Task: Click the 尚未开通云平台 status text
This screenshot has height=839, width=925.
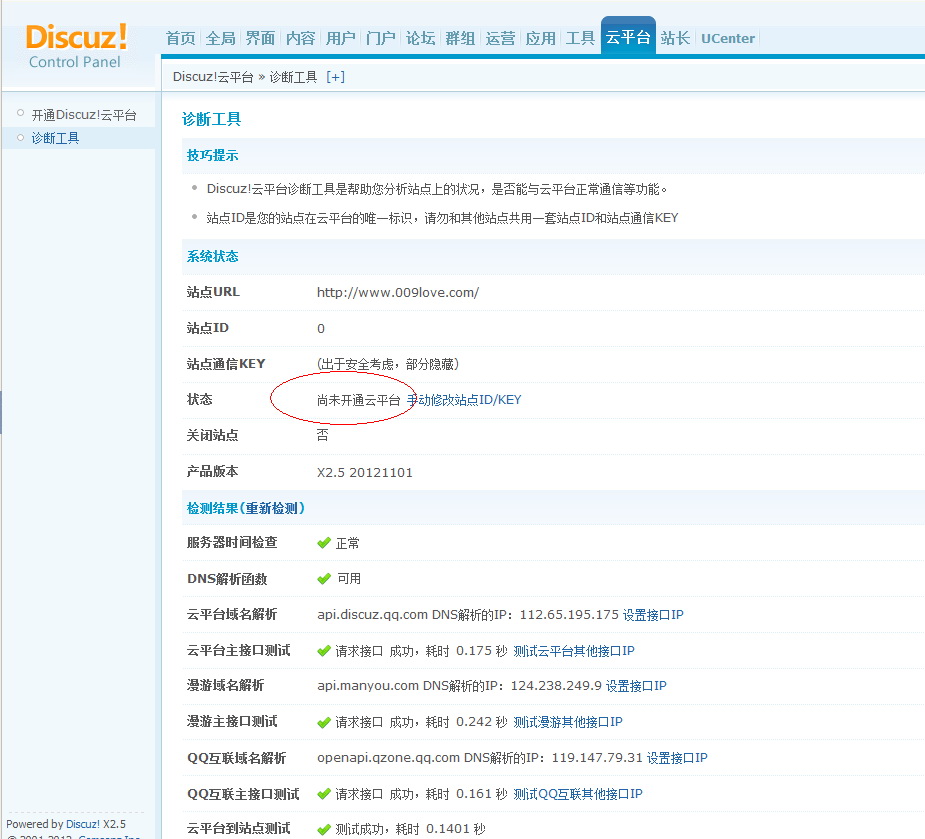Action: click(x=359, y=400)
